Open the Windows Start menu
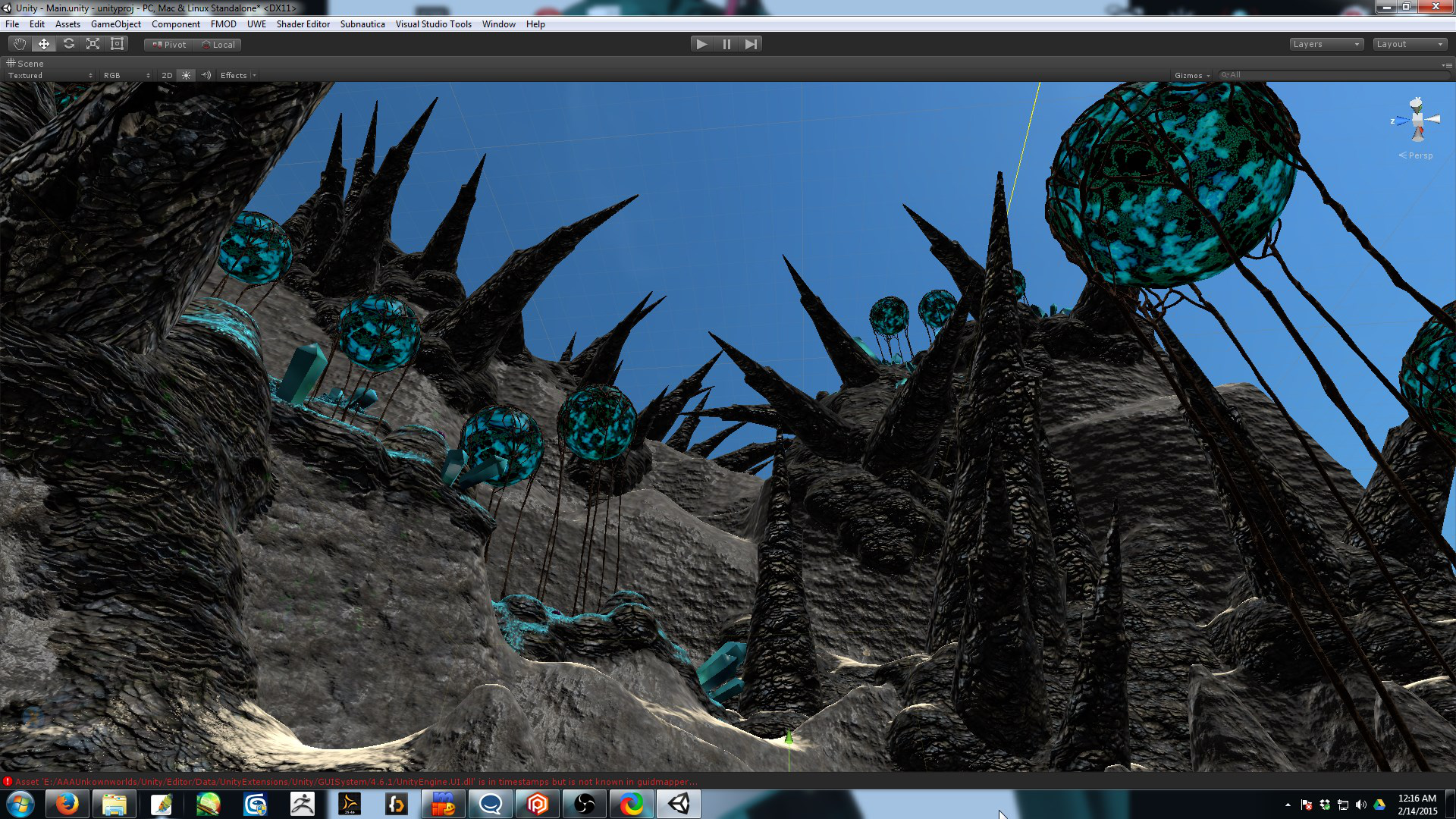1456x819 pixels. point(20,804)
